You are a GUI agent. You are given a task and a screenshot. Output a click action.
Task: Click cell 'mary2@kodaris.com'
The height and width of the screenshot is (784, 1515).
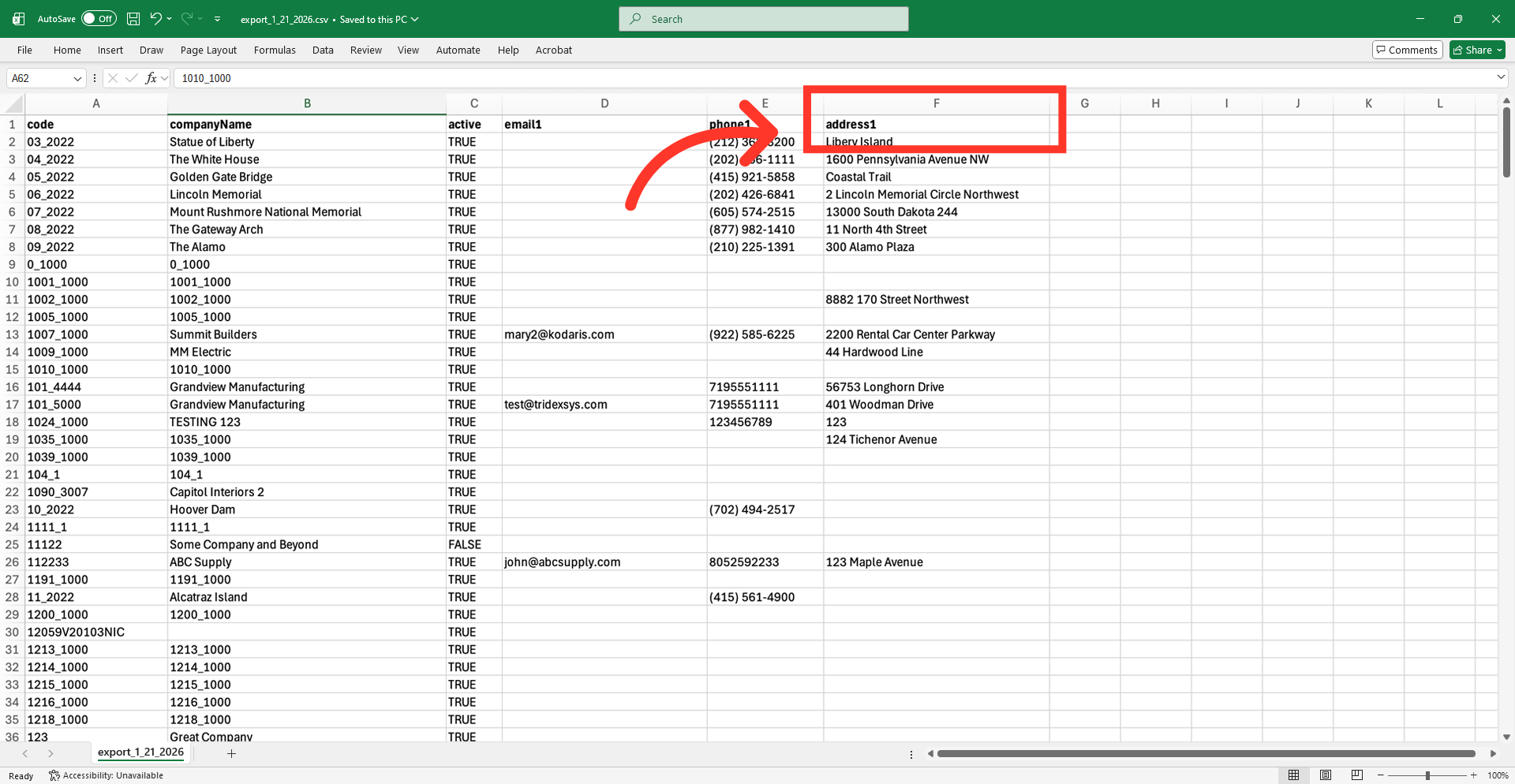tap(604, 334)
